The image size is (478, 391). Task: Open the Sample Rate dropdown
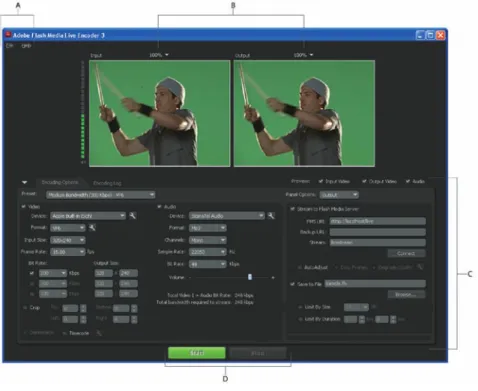(x=208, y=252)
